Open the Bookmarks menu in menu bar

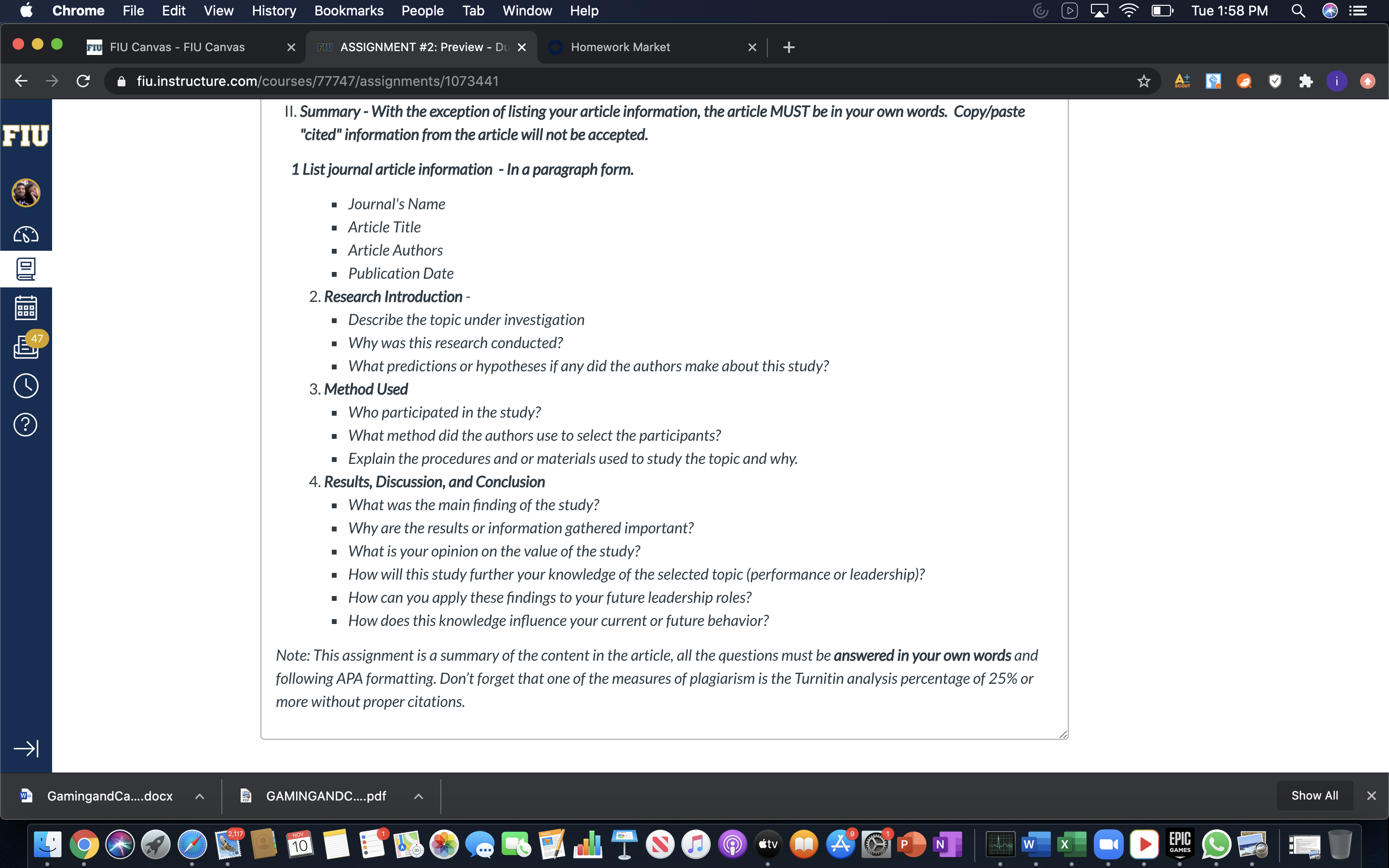(x=349, y=10)
